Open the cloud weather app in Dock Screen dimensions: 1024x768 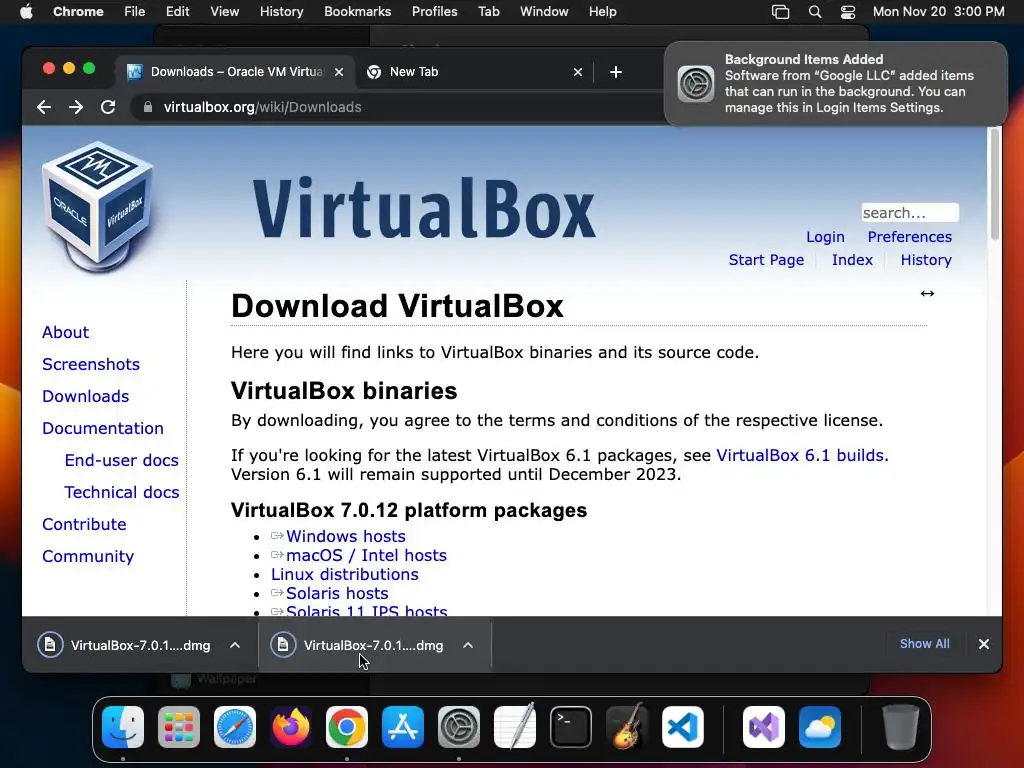click(820, 727)
